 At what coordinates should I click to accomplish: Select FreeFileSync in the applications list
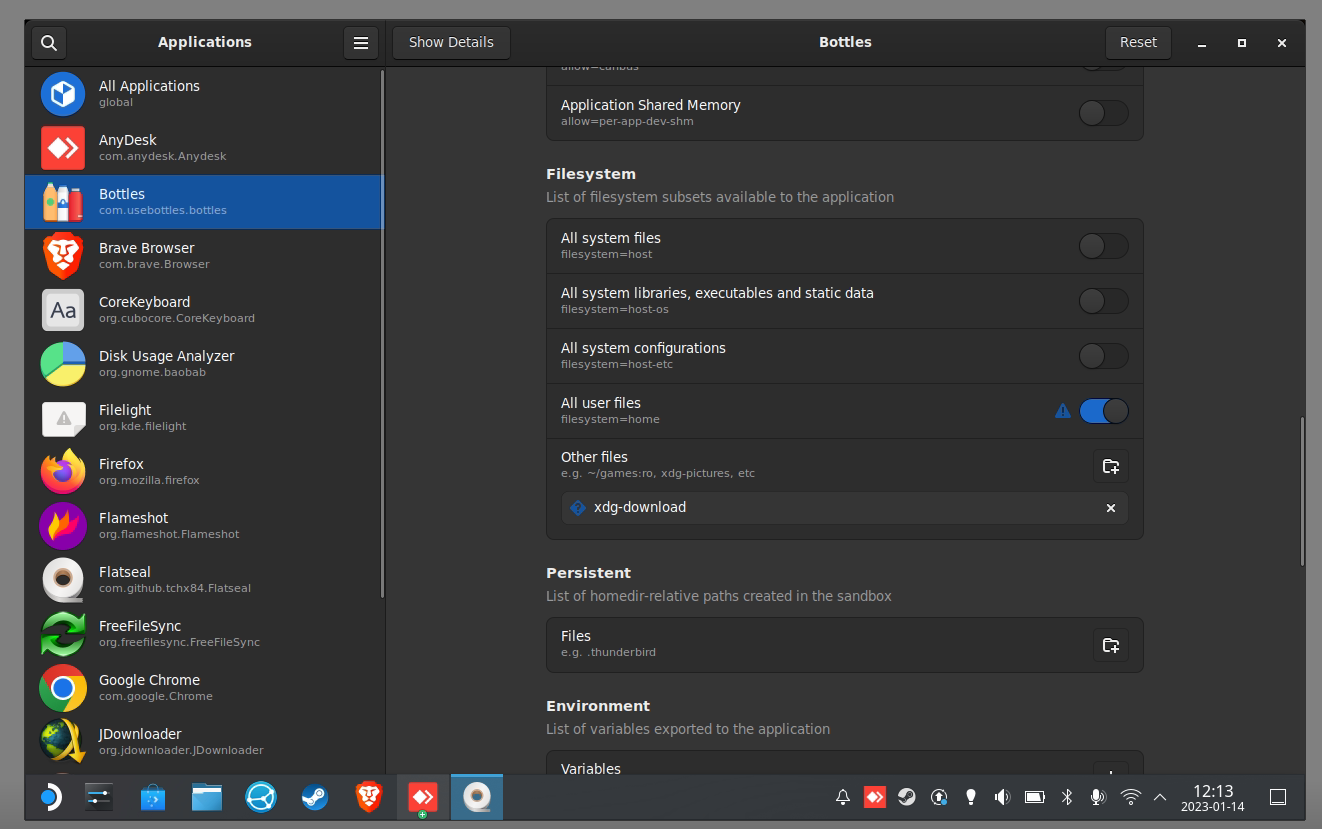tap(204, 634)
